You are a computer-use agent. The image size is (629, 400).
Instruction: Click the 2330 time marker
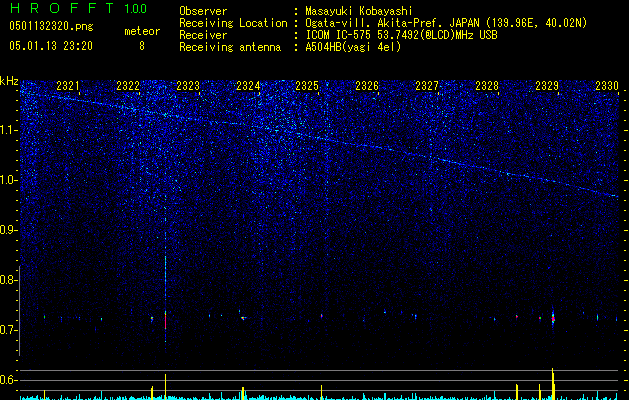[x=607, y=86]
